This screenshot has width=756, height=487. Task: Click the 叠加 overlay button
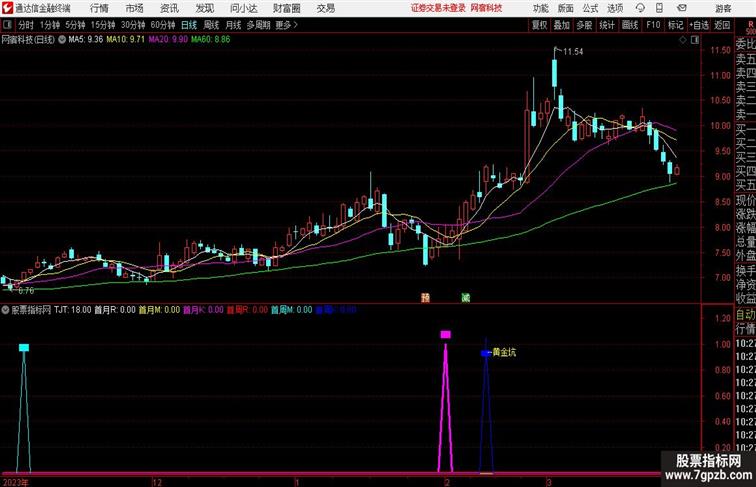click(x=561, y=25)
